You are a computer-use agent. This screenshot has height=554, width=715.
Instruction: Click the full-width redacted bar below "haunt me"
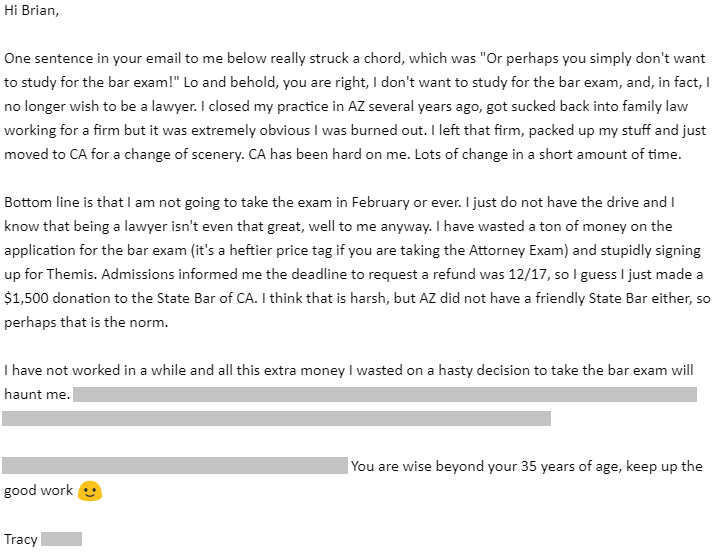click(x=276, y=419)
